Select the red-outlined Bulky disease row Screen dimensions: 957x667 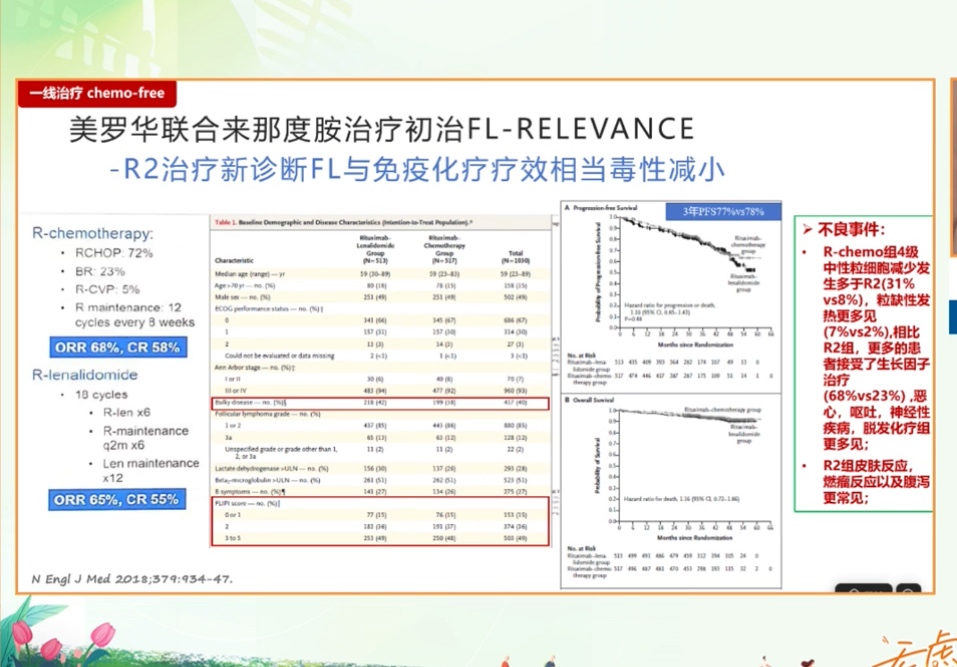point(381,401)
